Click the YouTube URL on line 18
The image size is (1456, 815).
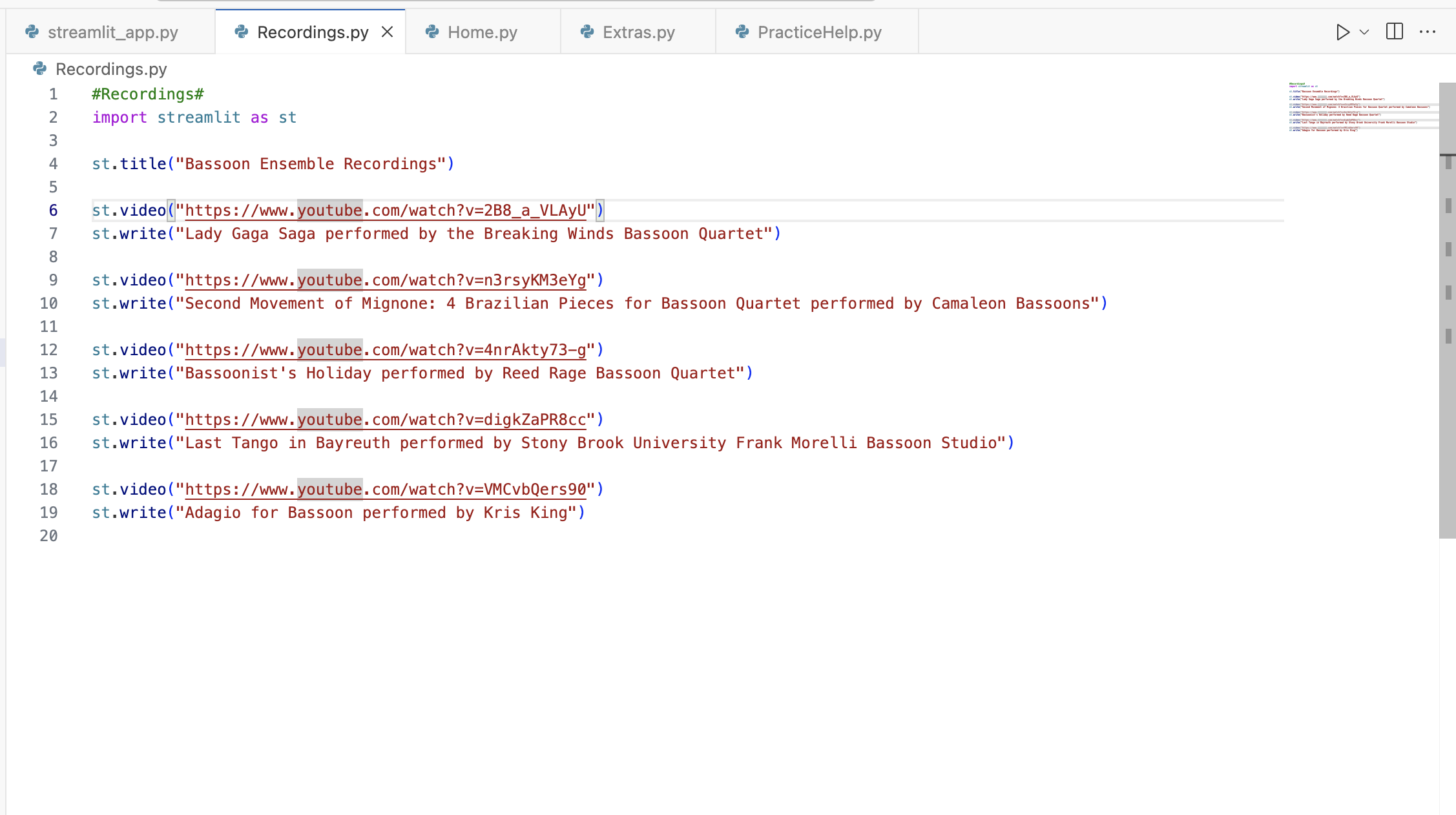[x=385, y=490]
